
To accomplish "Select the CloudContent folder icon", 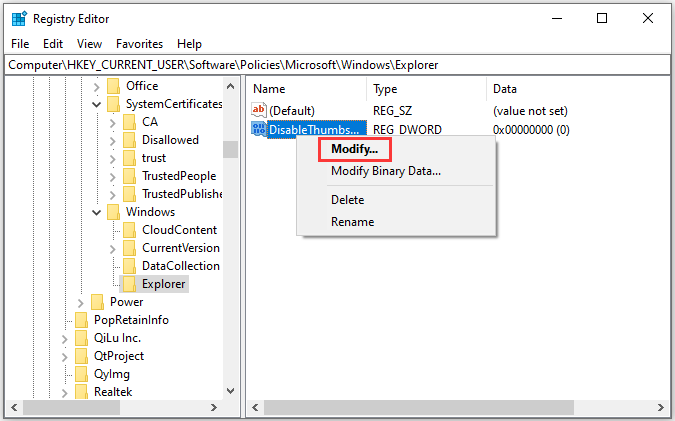I will (130, 230).
